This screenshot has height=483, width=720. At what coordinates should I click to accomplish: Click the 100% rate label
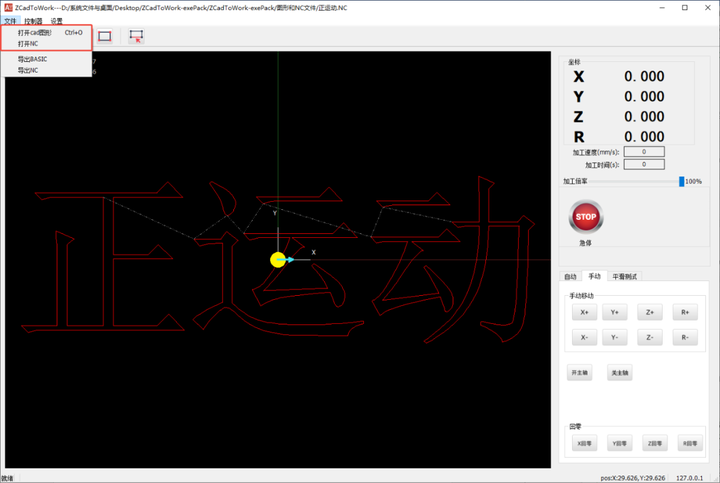(693, 181)
